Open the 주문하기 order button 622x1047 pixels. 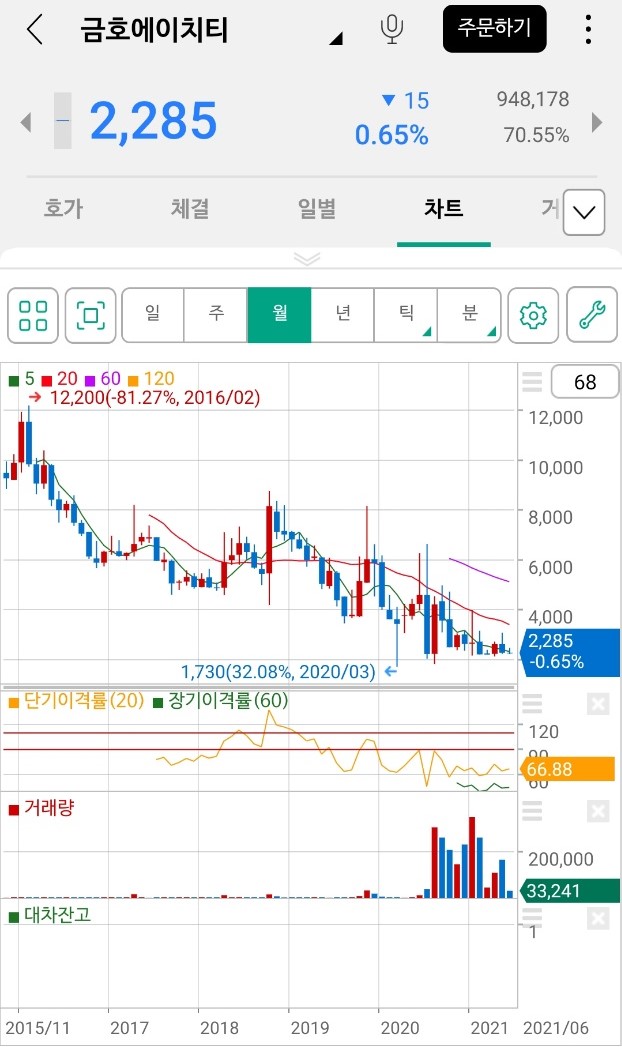(x=495, y=29)
